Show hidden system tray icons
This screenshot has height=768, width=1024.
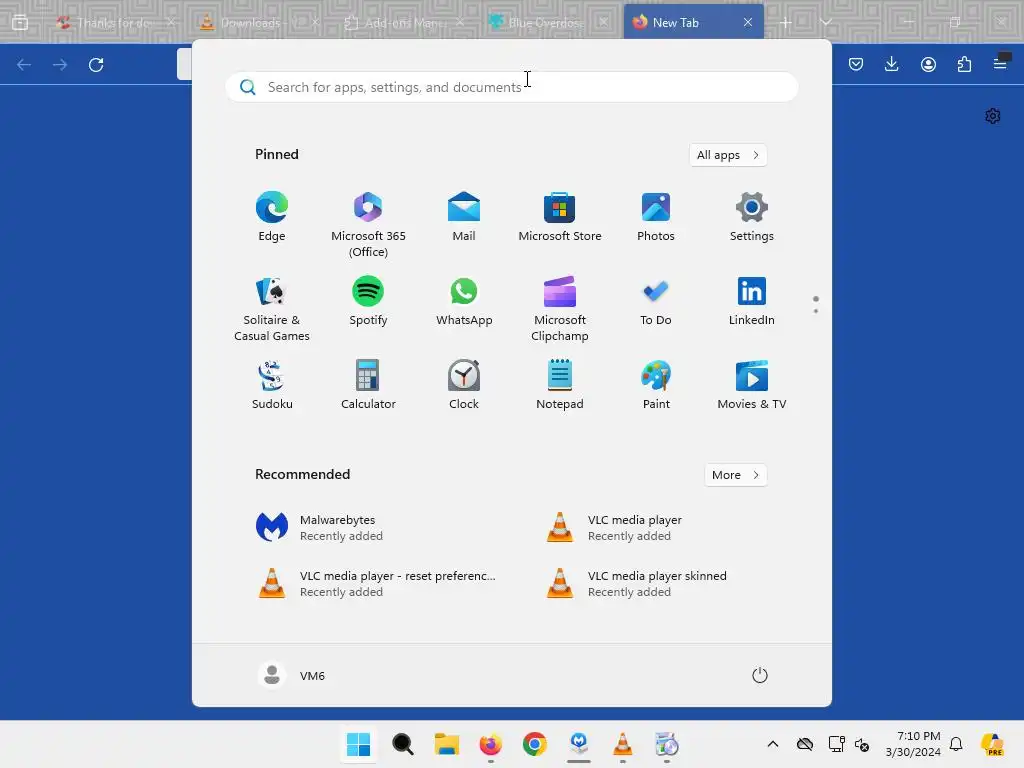773,744
